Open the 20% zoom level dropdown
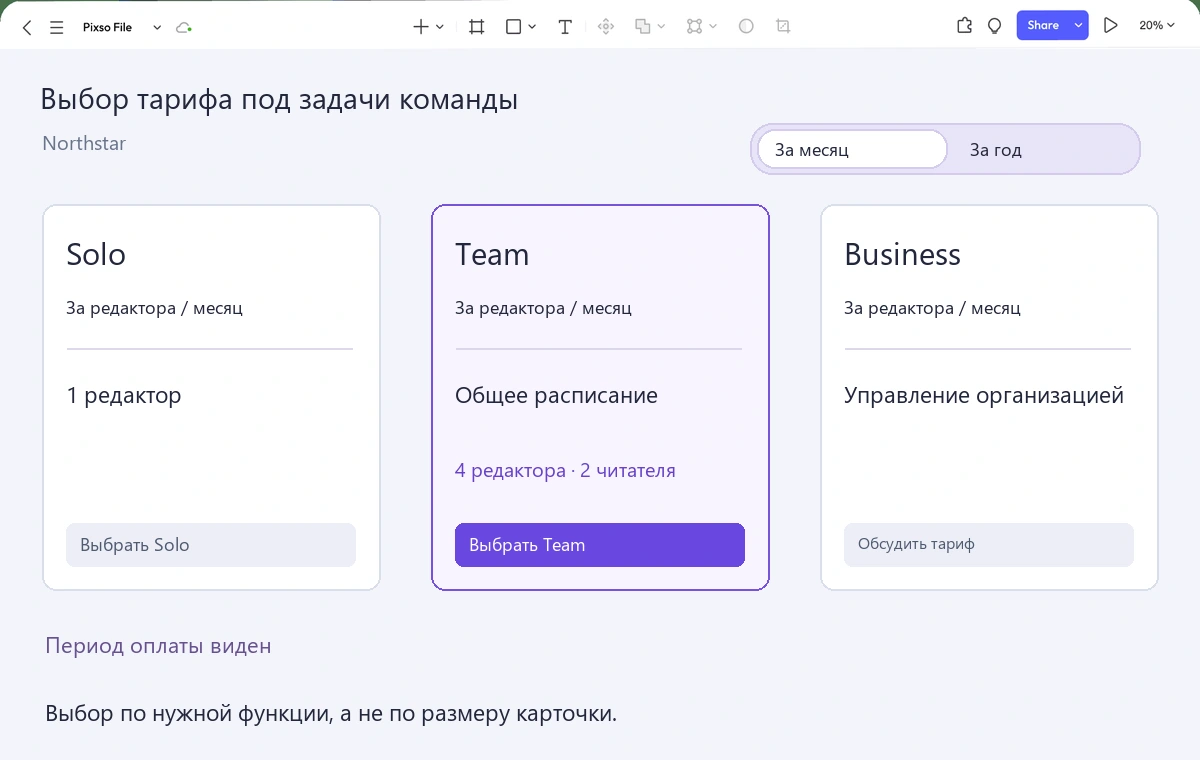This screenshot has width=1200, height=760. (x=1157, y=26)
